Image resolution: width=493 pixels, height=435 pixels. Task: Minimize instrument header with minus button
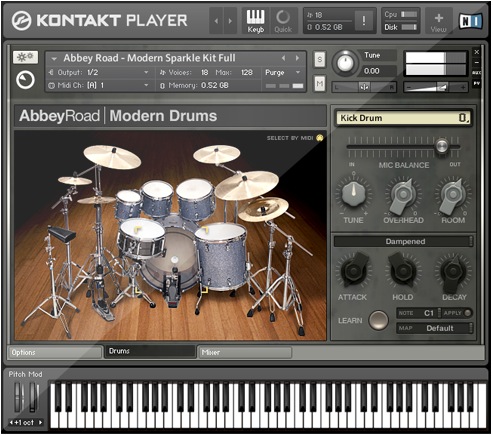(x=477, y=62)
